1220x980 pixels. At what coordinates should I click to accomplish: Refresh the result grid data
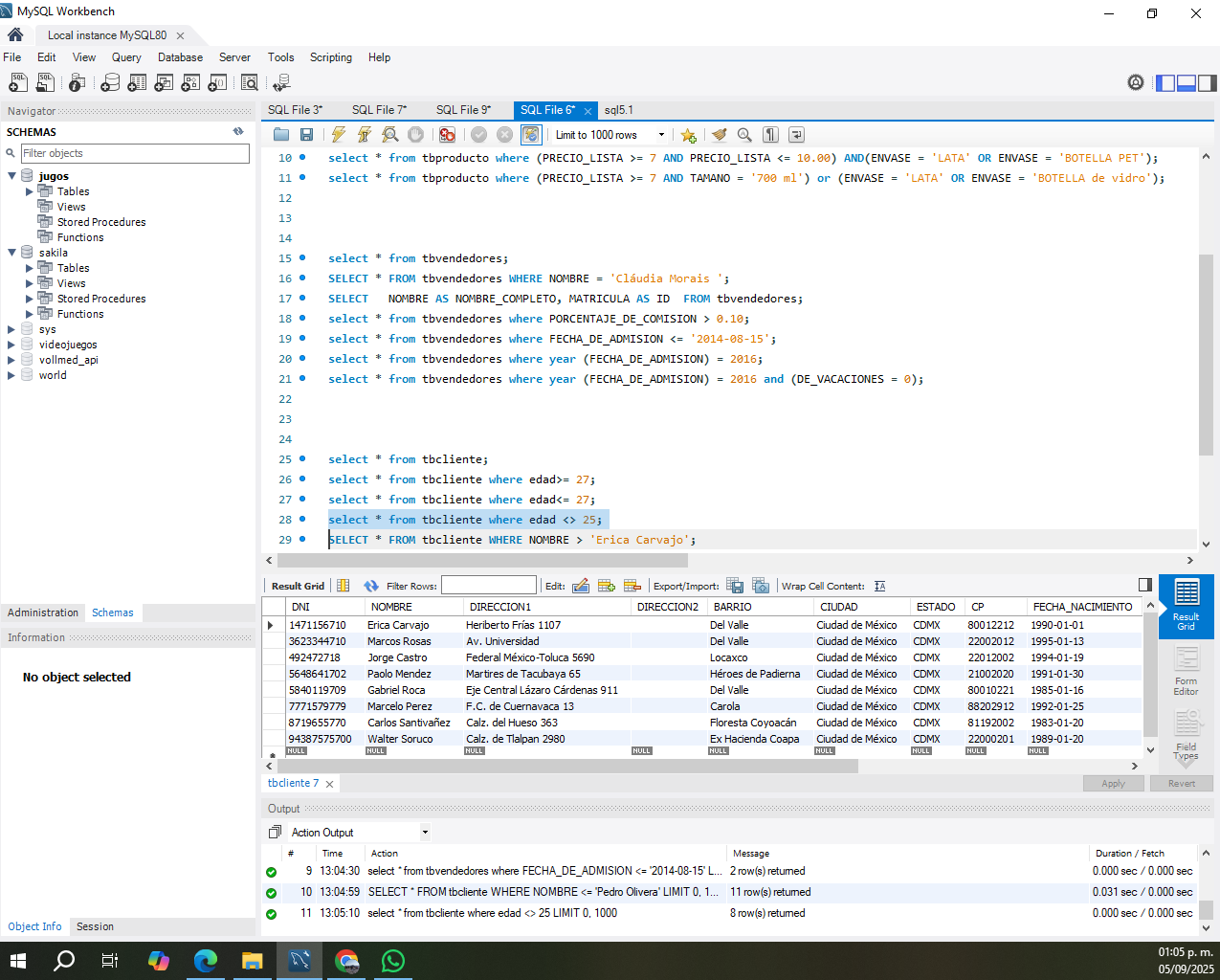[x=371, y=586]
